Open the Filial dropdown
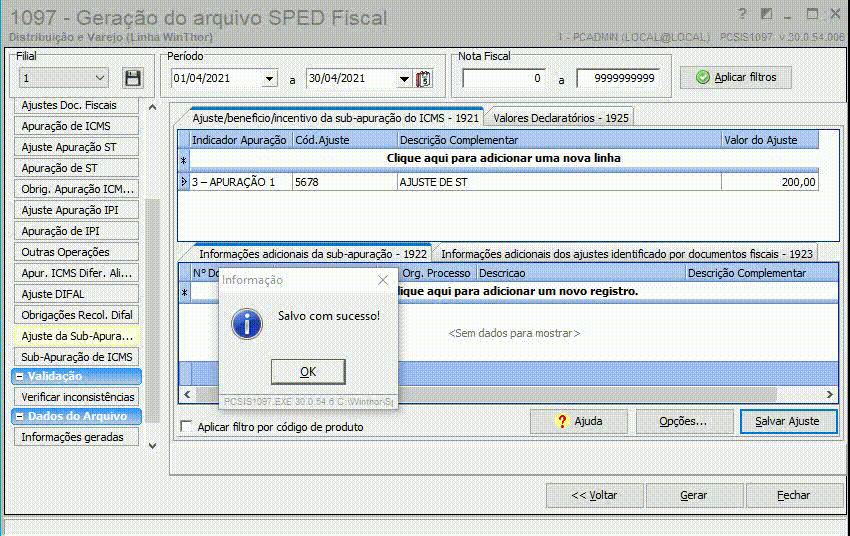Viewport: 850px width, 536px height. tap(63, 78)
